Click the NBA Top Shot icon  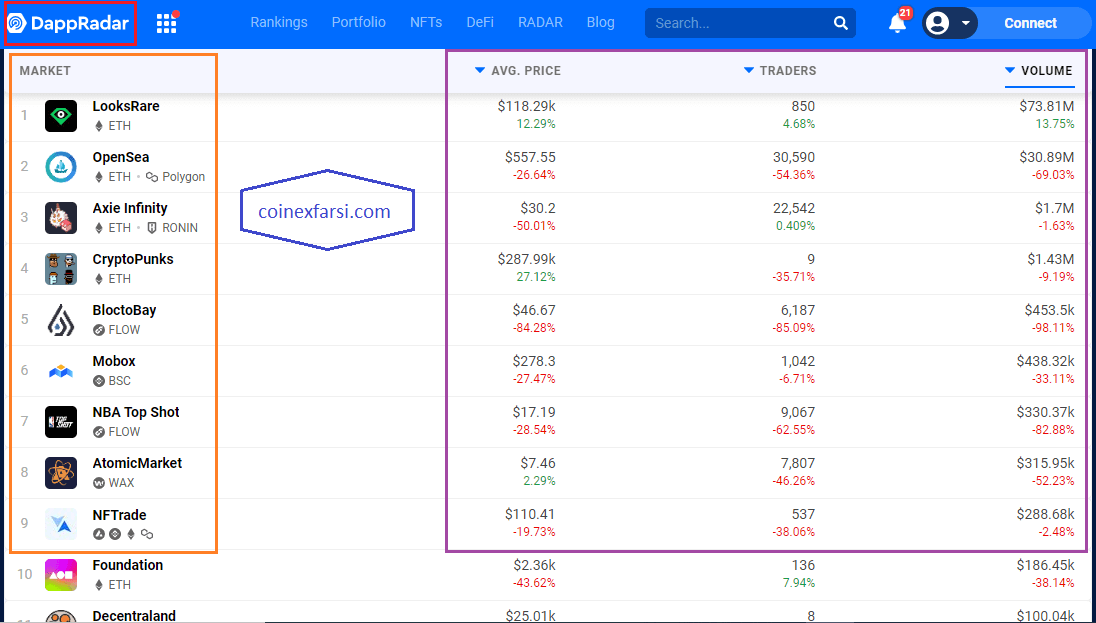pyautogui.click(x=61, y=422)
